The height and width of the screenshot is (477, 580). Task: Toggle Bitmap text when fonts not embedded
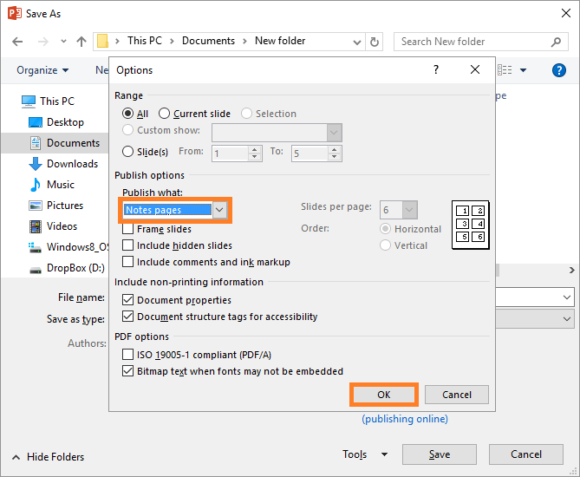click(x=128, y=371)
